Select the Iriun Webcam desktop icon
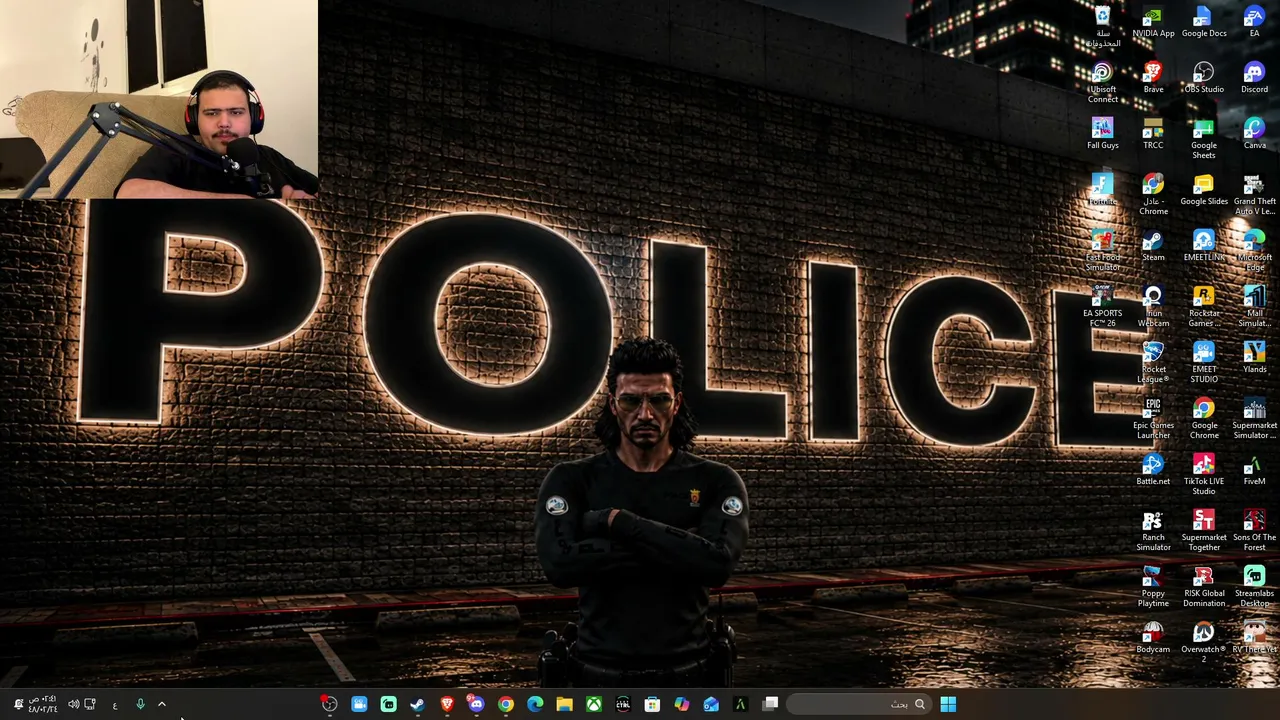The height and width of the screenshot is (720, 1280). pyautogui.click(x=1153, y=307)
